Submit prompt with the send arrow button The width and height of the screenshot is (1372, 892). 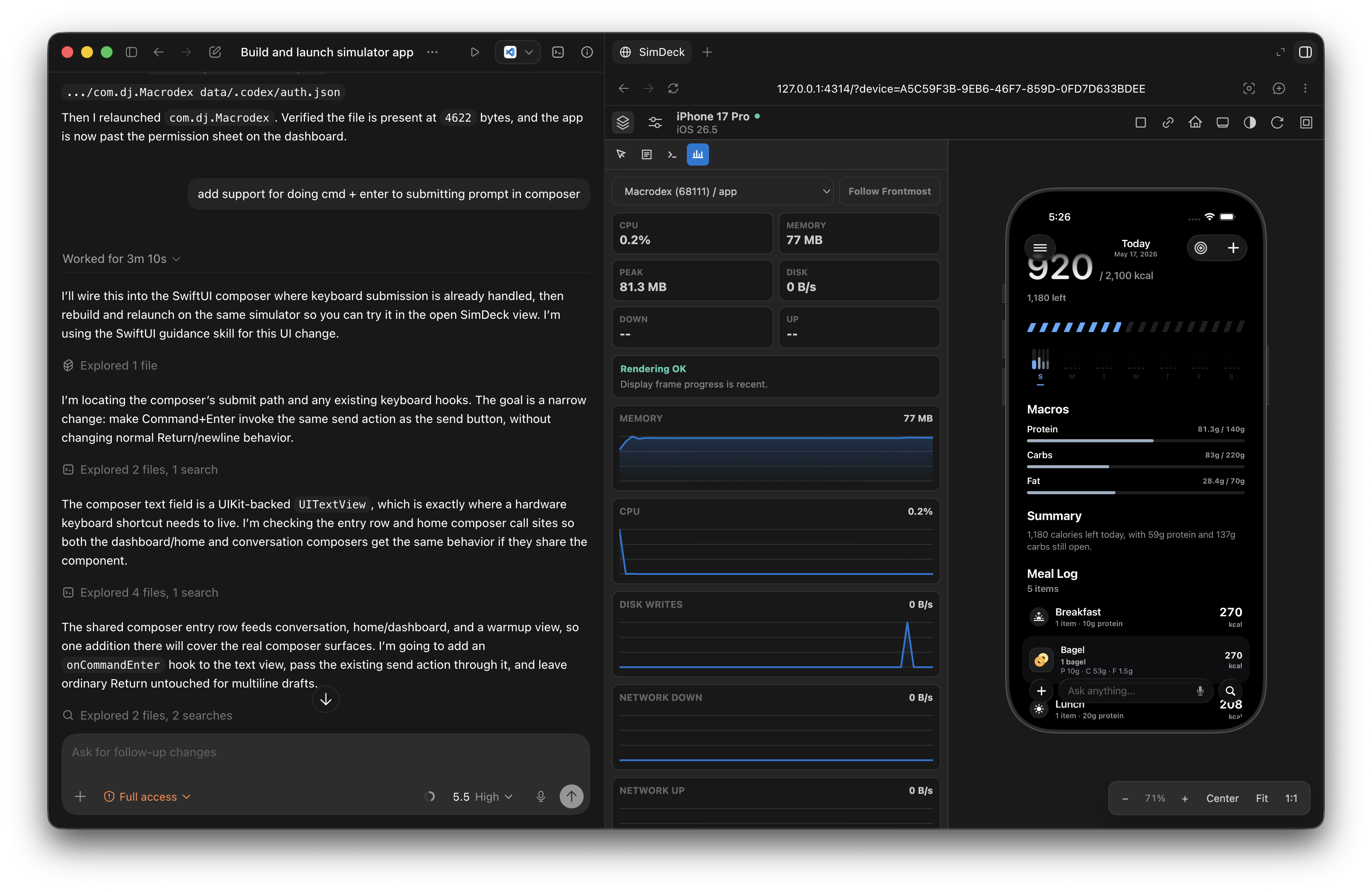571,797
